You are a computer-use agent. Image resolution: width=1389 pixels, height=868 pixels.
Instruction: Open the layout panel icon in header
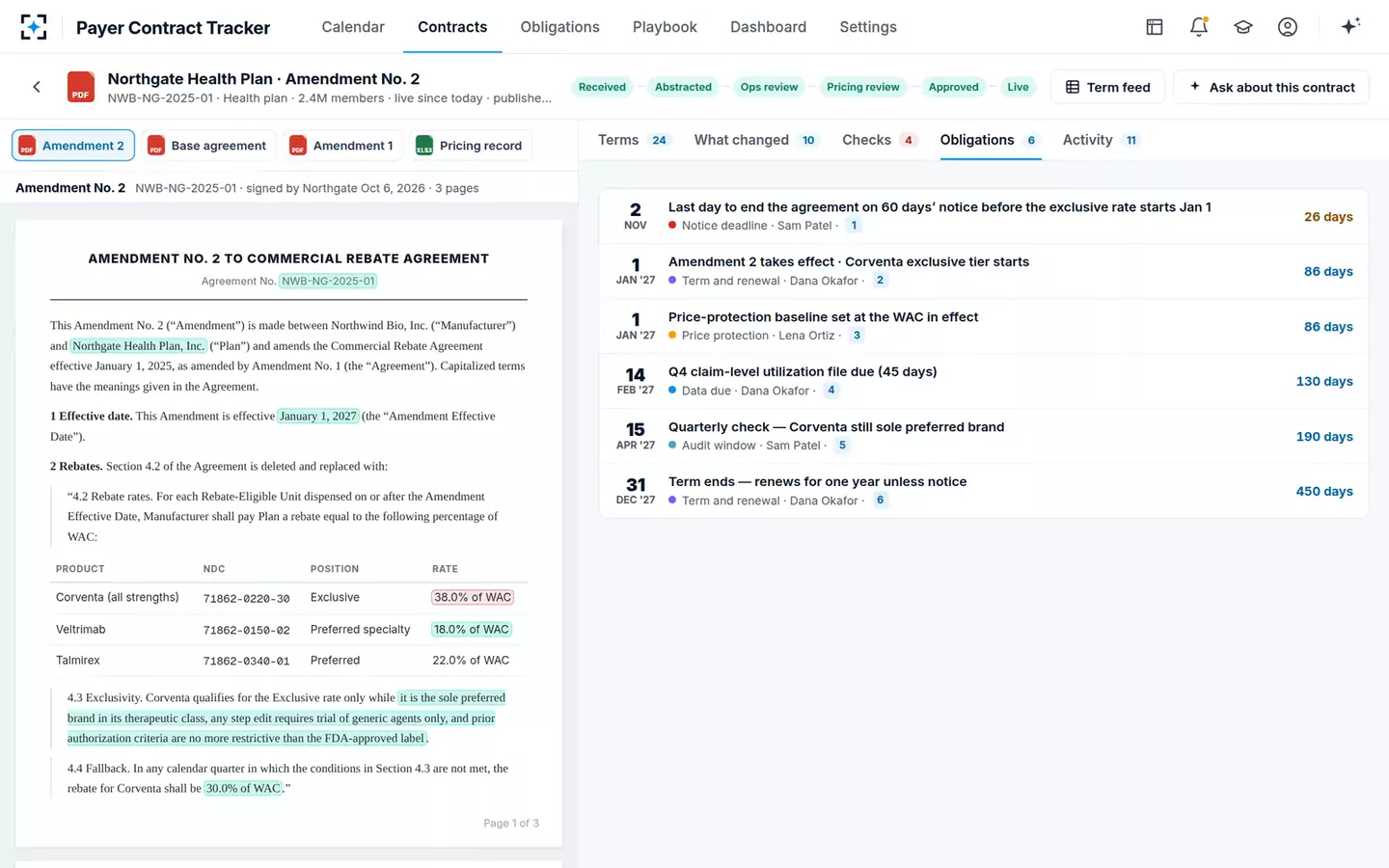click(x=1155, y=27)
